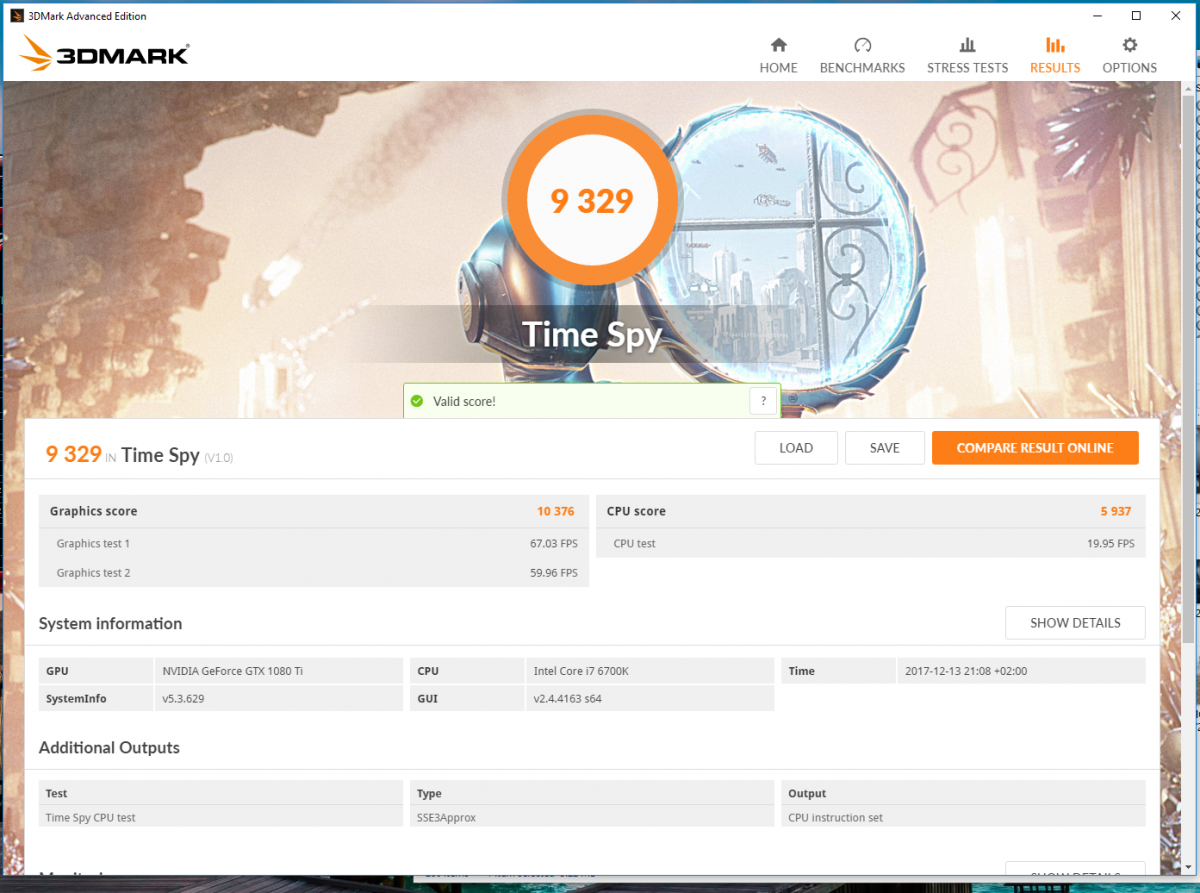Click the Stress Tests bar chart icon
This screenshot has width=1200, height=893.
click(967, 45)
